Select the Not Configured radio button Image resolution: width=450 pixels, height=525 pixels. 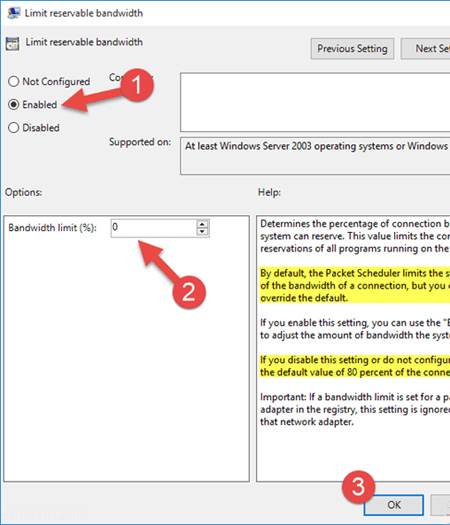(x=13, y=81)
